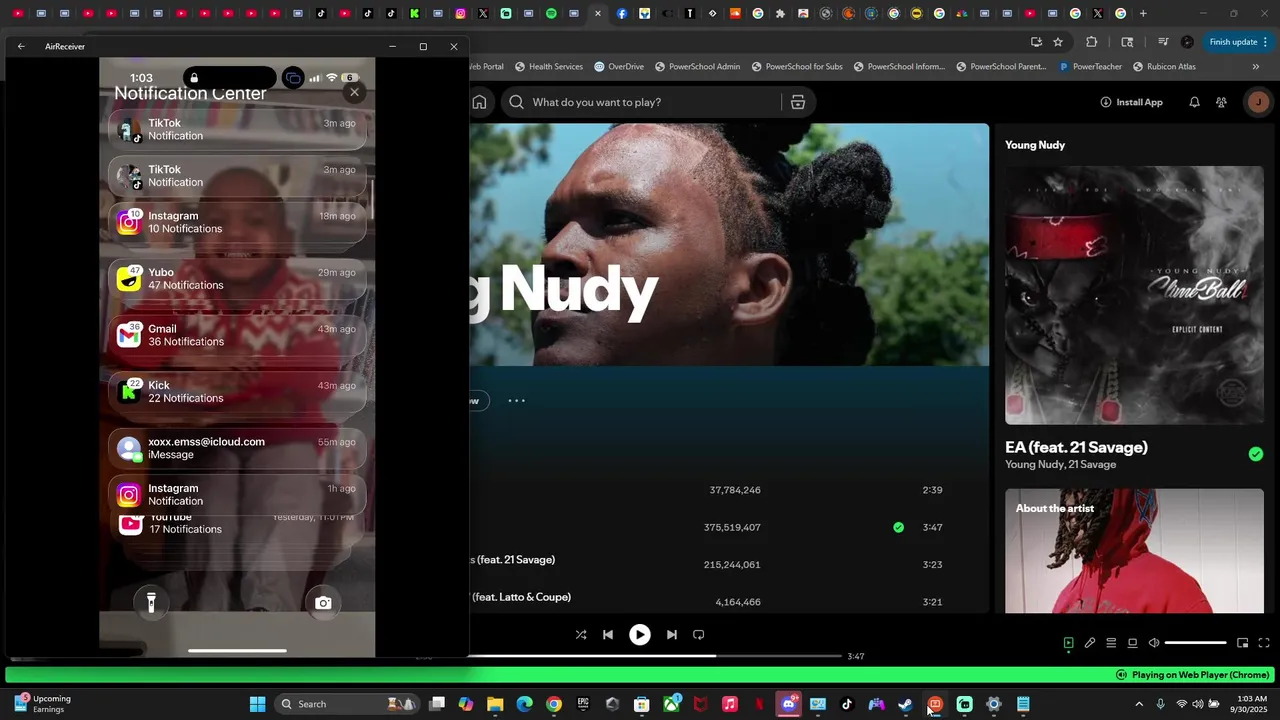This screenshot has width=1280, height=720.
Task: Open the Health Services bookmark
Action: 548,67
